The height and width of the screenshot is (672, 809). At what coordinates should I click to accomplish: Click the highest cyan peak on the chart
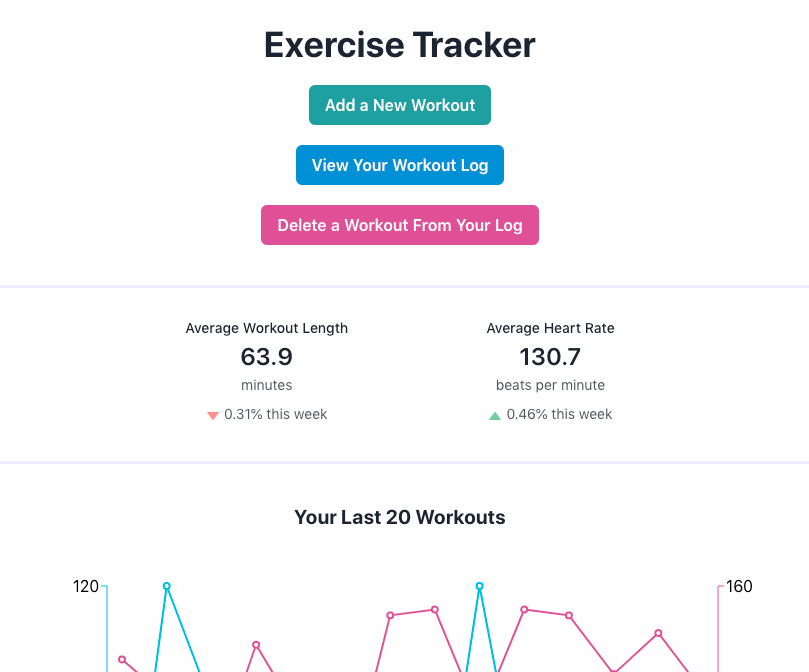tap(168, 585)
